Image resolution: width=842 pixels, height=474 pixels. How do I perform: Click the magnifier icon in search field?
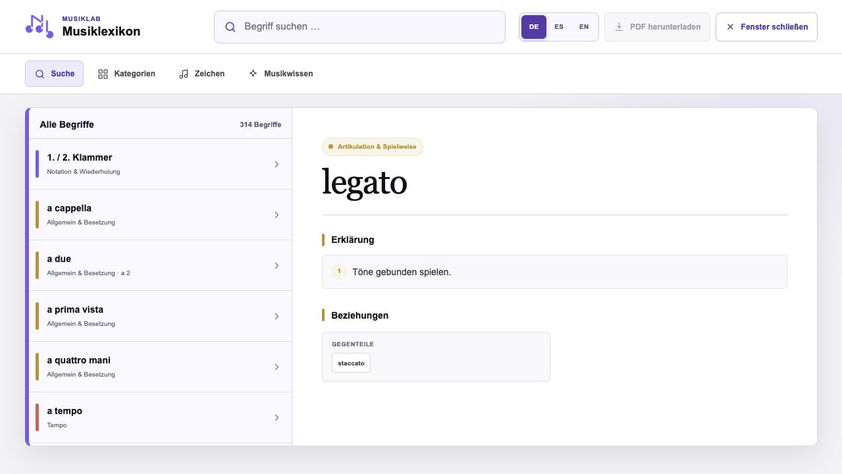230,27
